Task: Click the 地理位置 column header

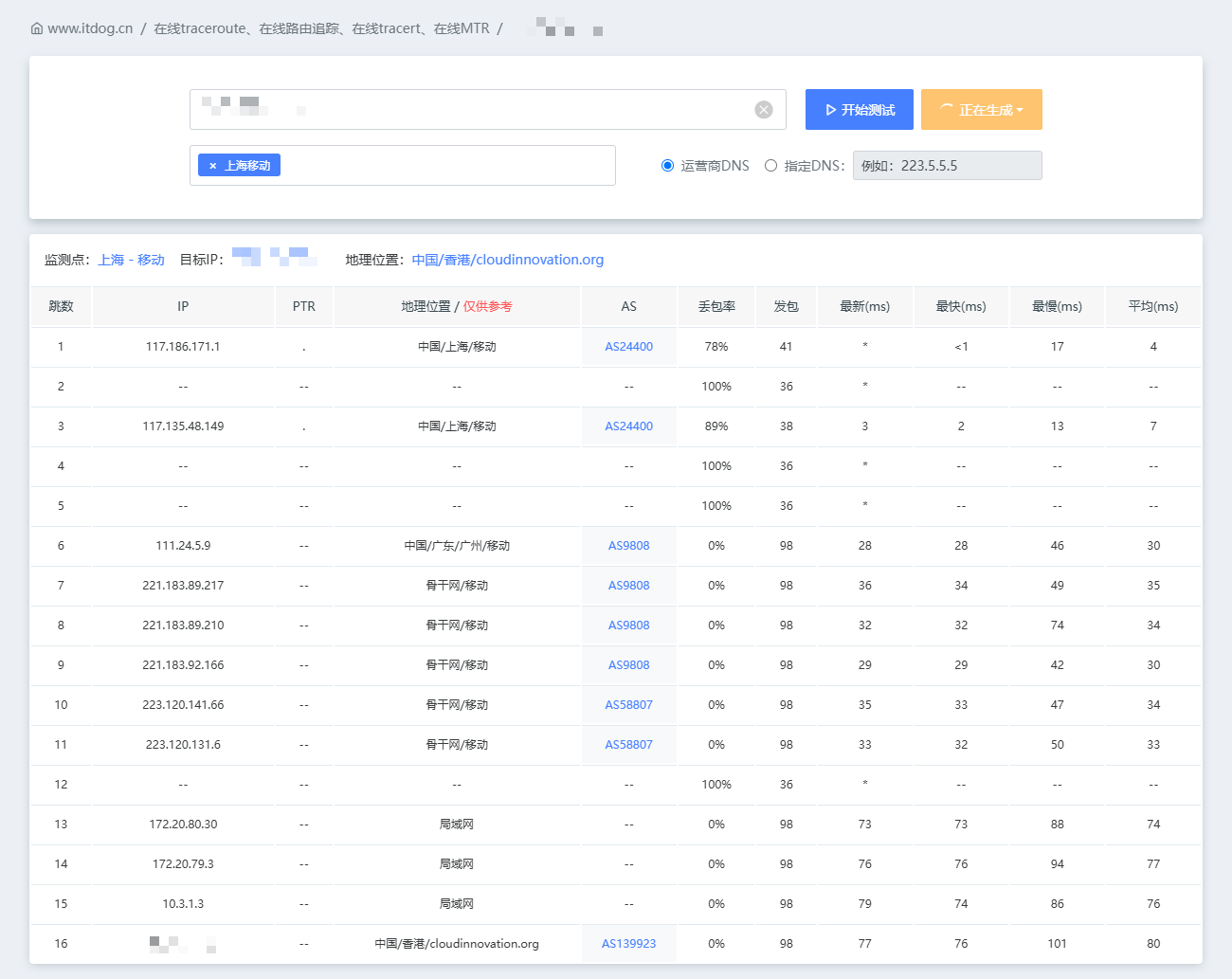Action: (457, 306)
